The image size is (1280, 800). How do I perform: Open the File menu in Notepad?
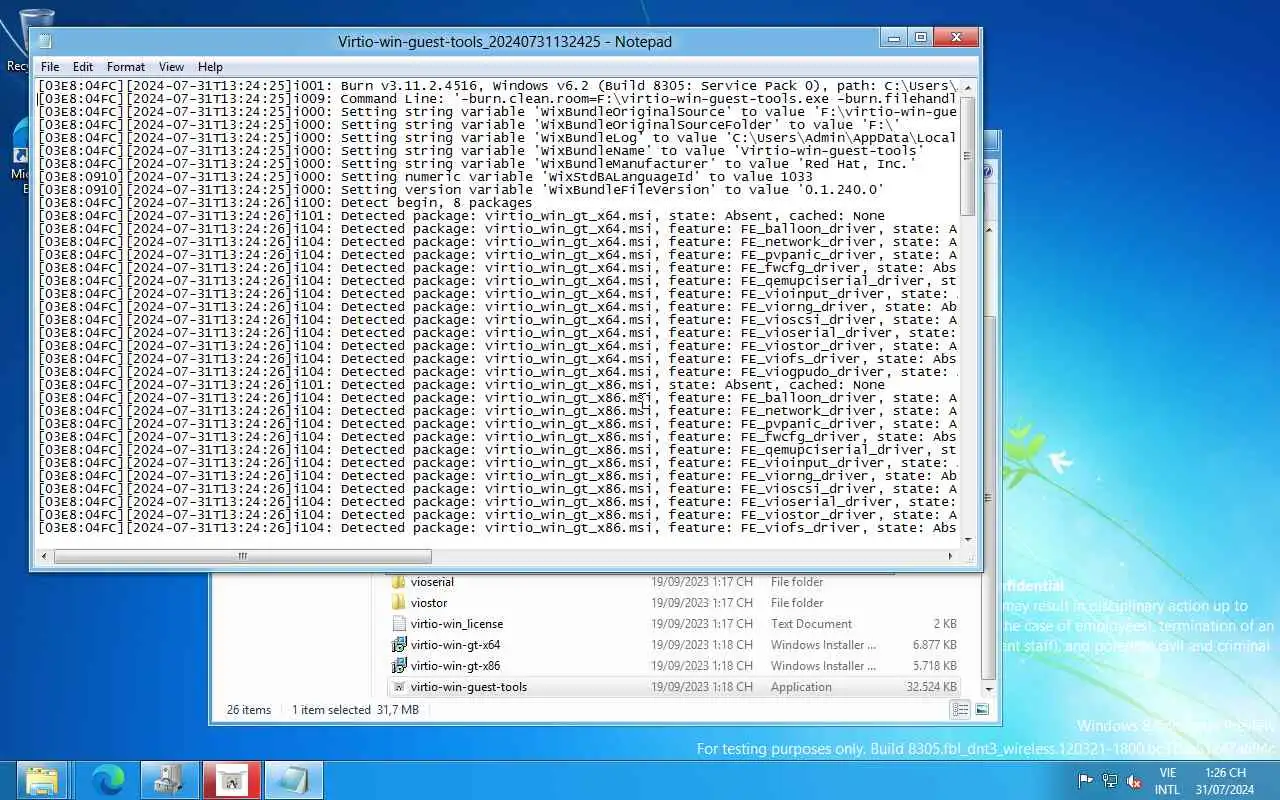coord(50,67)
